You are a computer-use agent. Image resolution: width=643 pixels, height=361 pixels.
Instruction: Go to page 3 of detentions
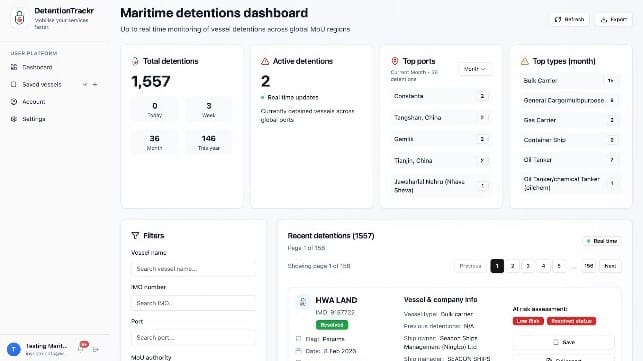528,266
